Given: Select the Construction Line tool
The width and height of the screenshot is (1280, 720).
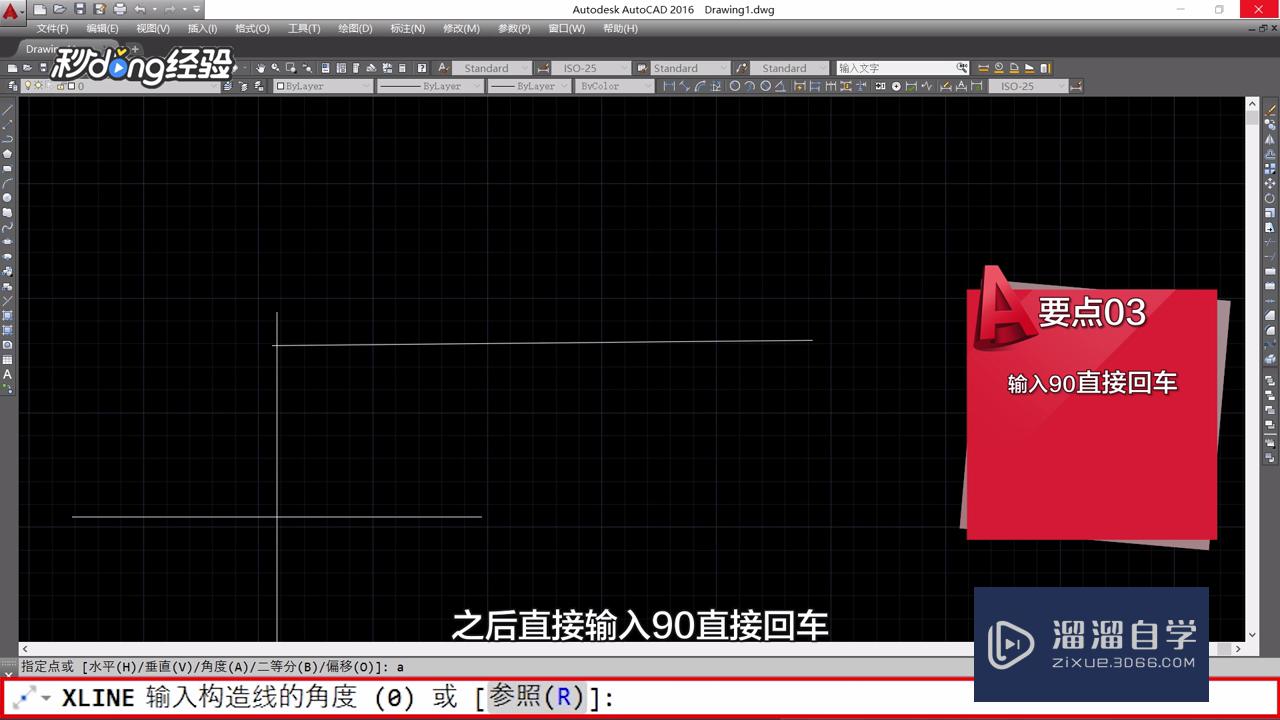Looking at the screenshot, I should point(7,125).
